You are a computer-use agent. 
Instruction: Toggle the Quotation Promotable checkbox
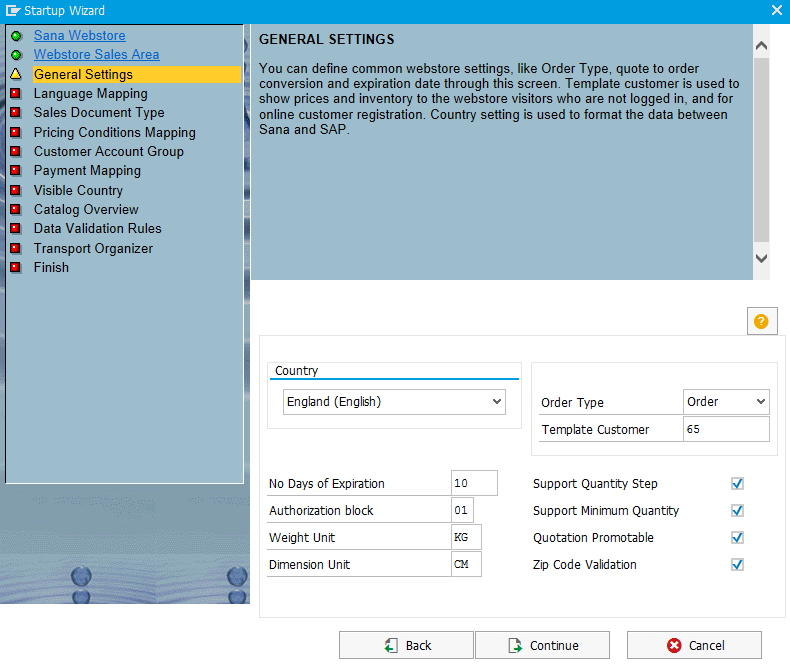point(737,538)
